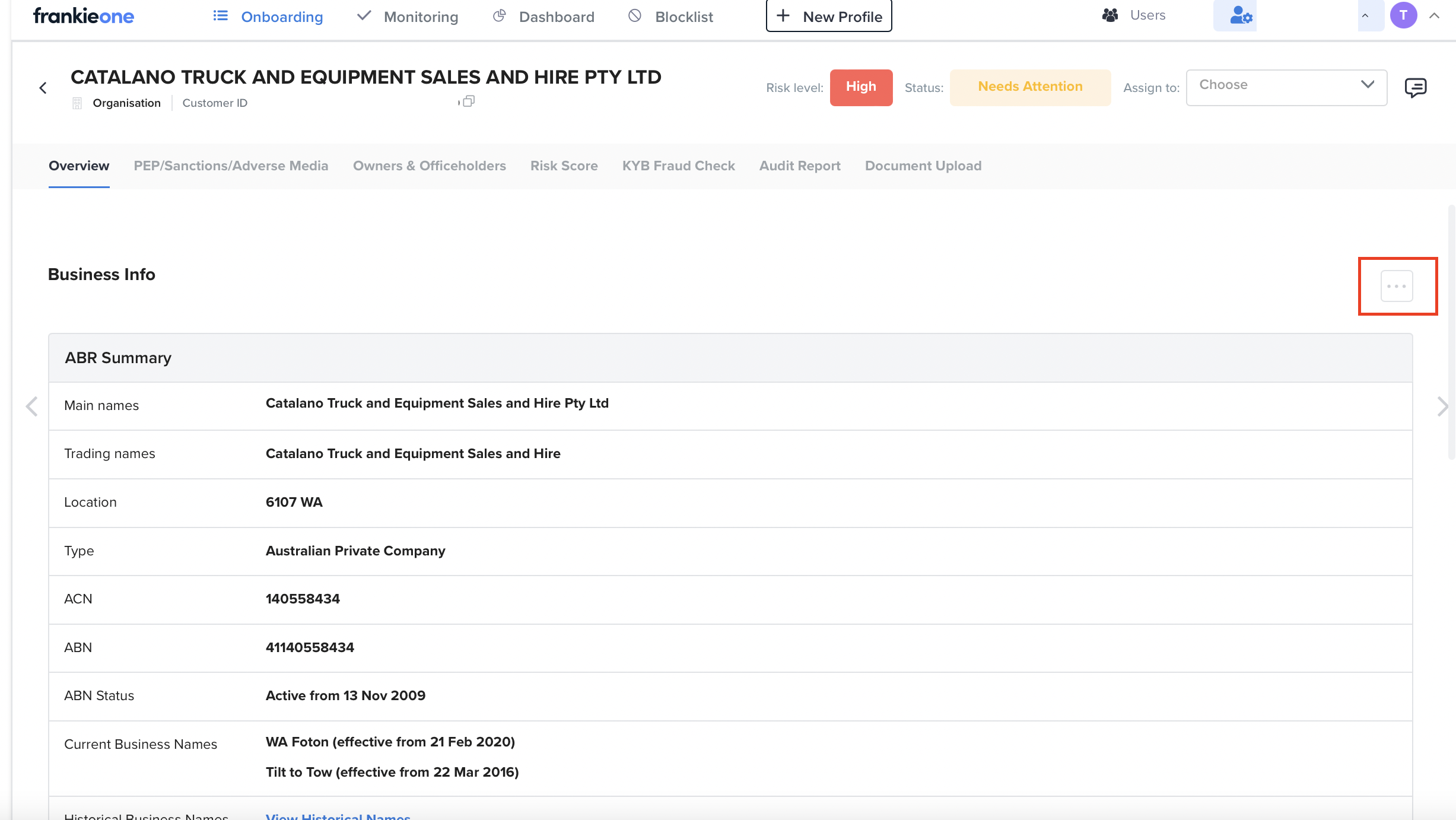Click the user settings gear icon
This screenshot has height=820, width=1456.
click(x=1235, y=15)
